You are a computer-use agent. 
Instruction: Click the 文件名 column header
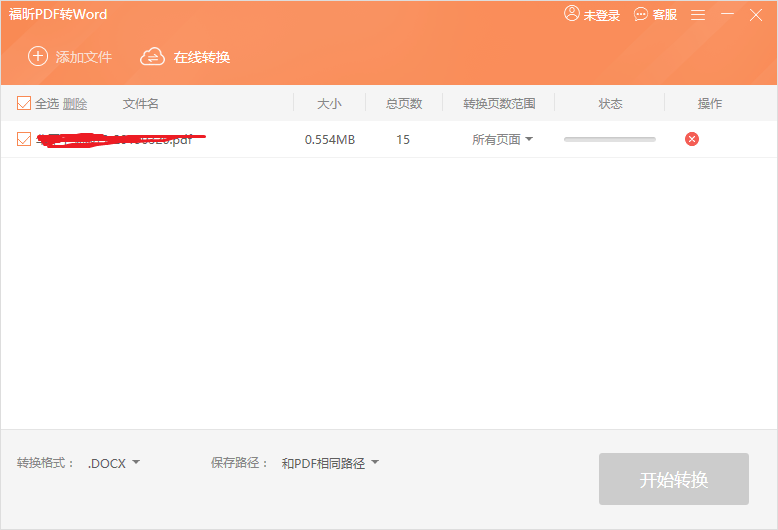(x=141, y=103)
